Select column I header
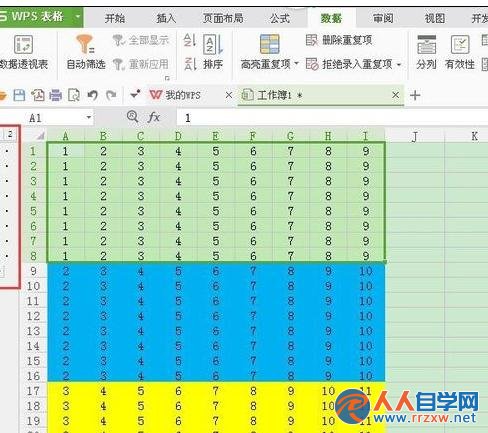Screen dimensions: 488x433 pos(366,136)
